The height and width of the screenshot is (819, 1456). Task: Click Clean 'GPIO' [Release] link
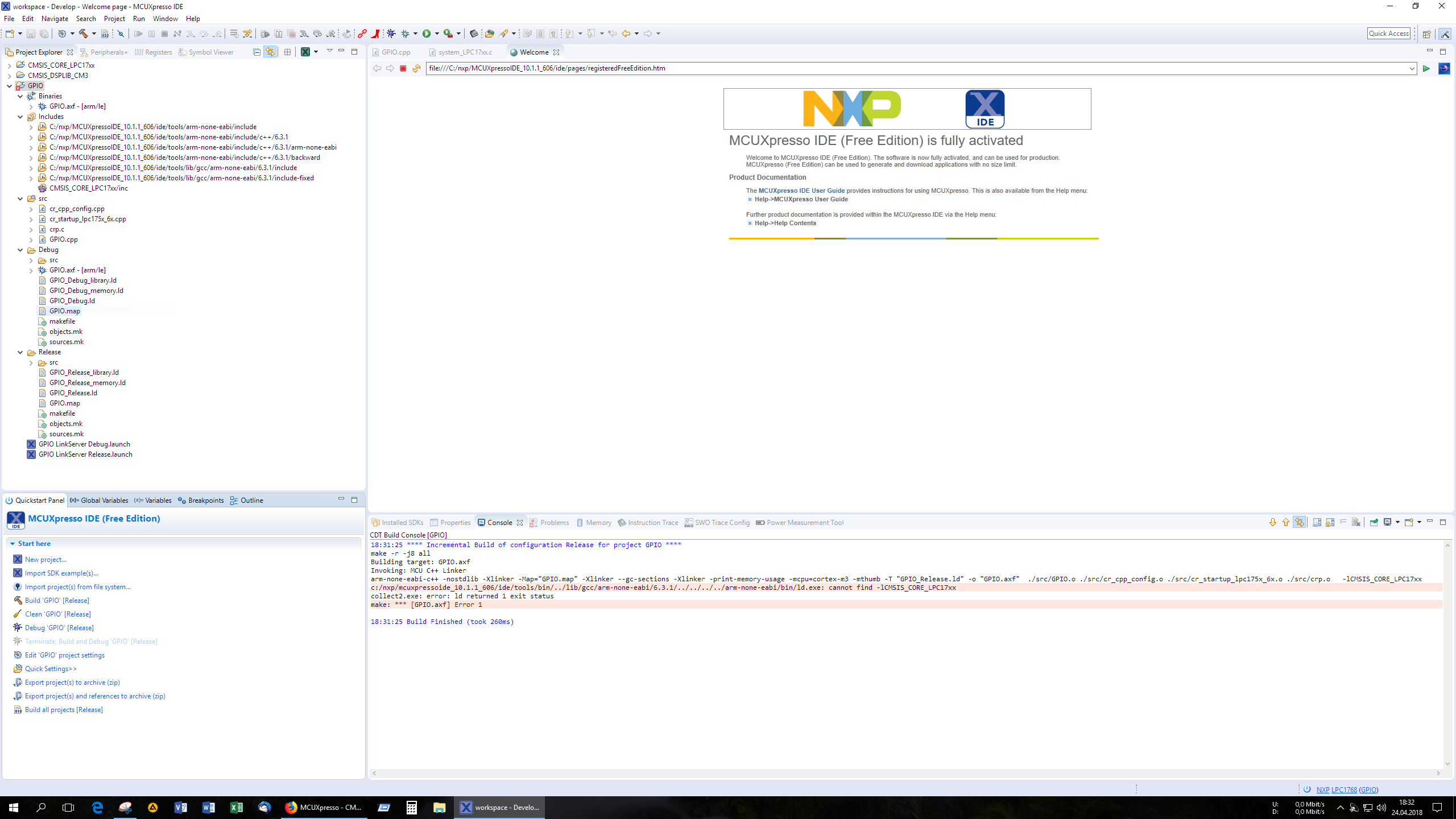click(58, 614)
